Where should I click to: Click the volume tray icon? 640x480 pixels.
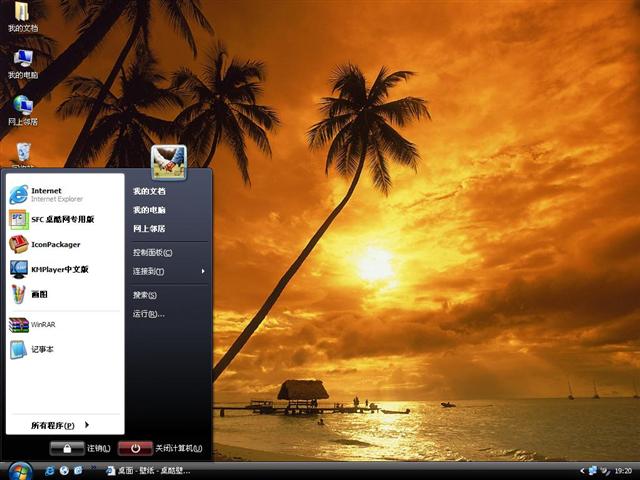point(605,471)
